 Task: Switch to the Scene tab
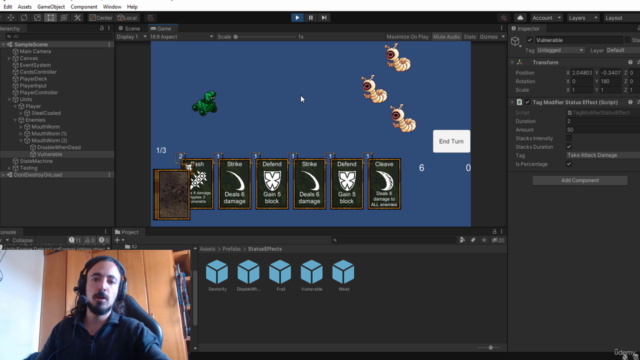pyautogui.click(x=129, y=29)
